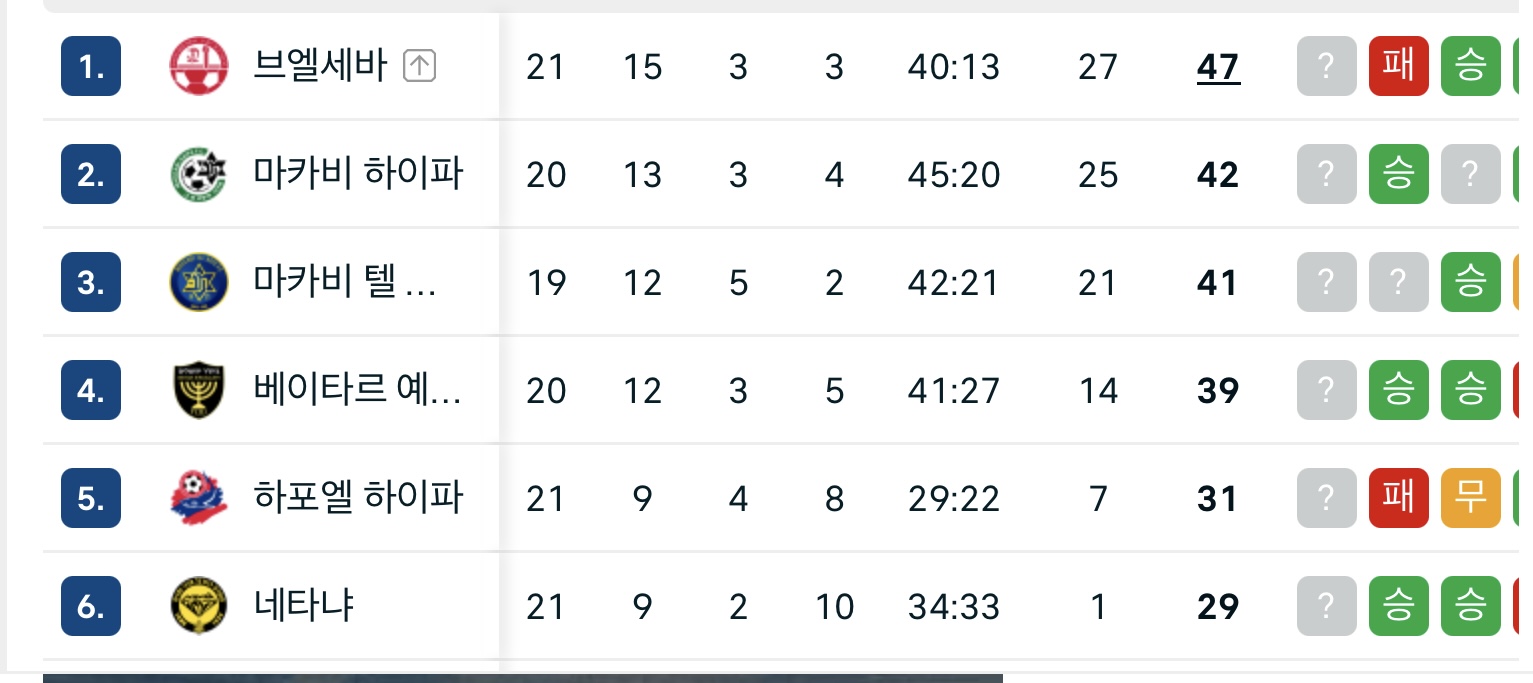Open the 네타냐 team link

click(x=305, y=606)
